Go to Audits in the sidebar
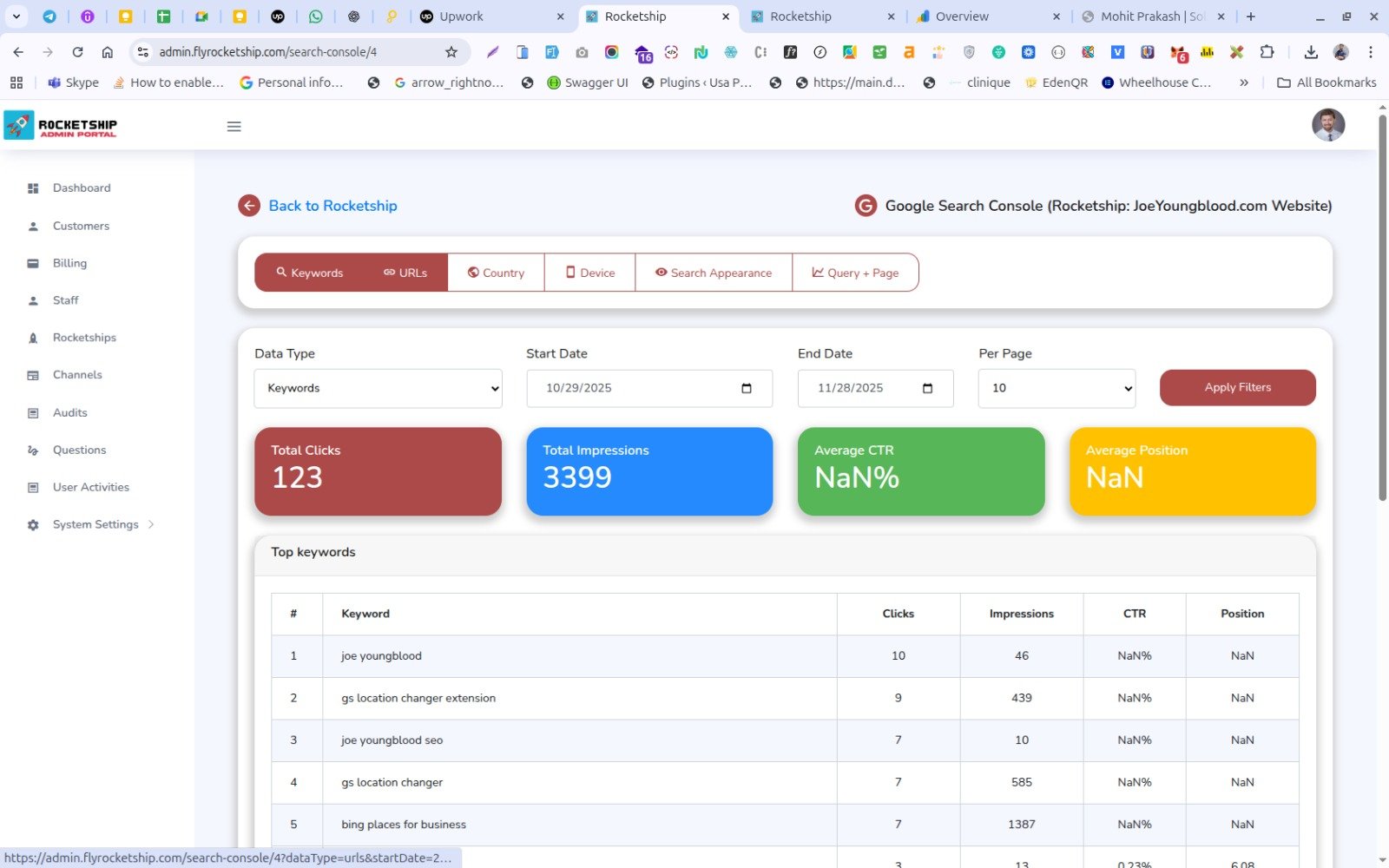This screenshot has width=1389, height=868. click(x=69, y=413)
